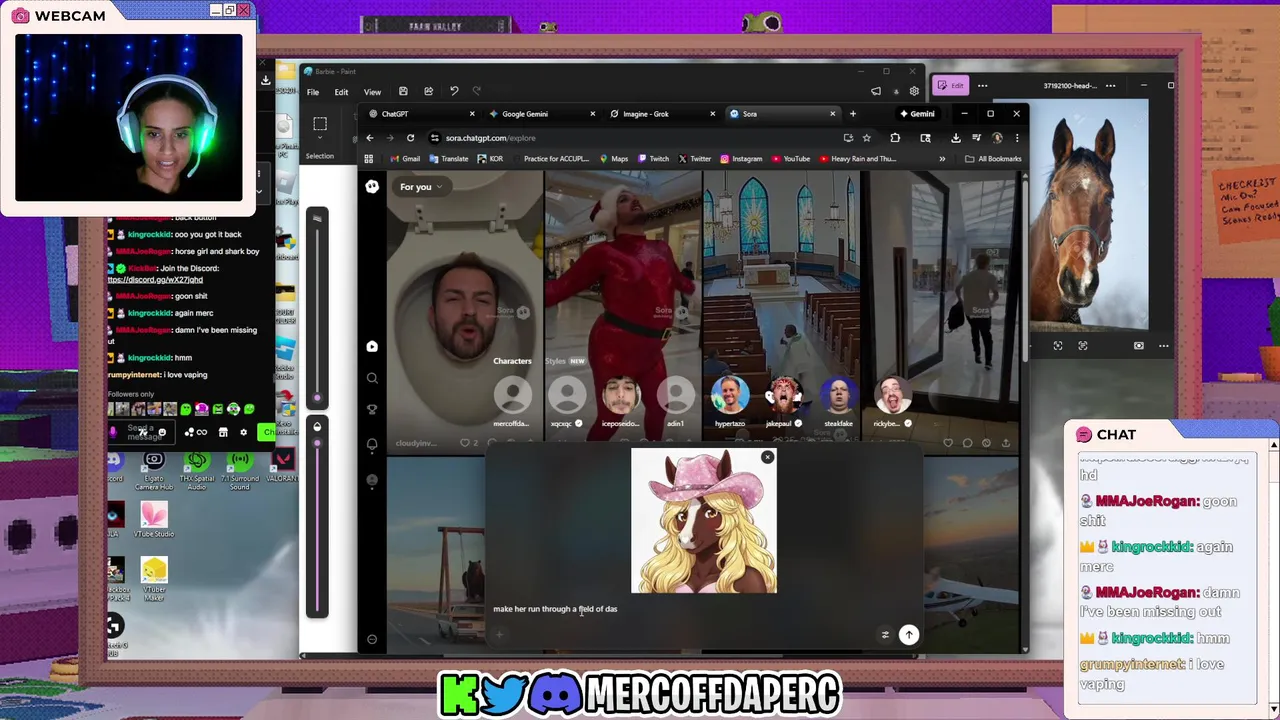Remove the attached horse image
The height and width of the screenshot is (720, 1280).
click(x=767, y=457)
